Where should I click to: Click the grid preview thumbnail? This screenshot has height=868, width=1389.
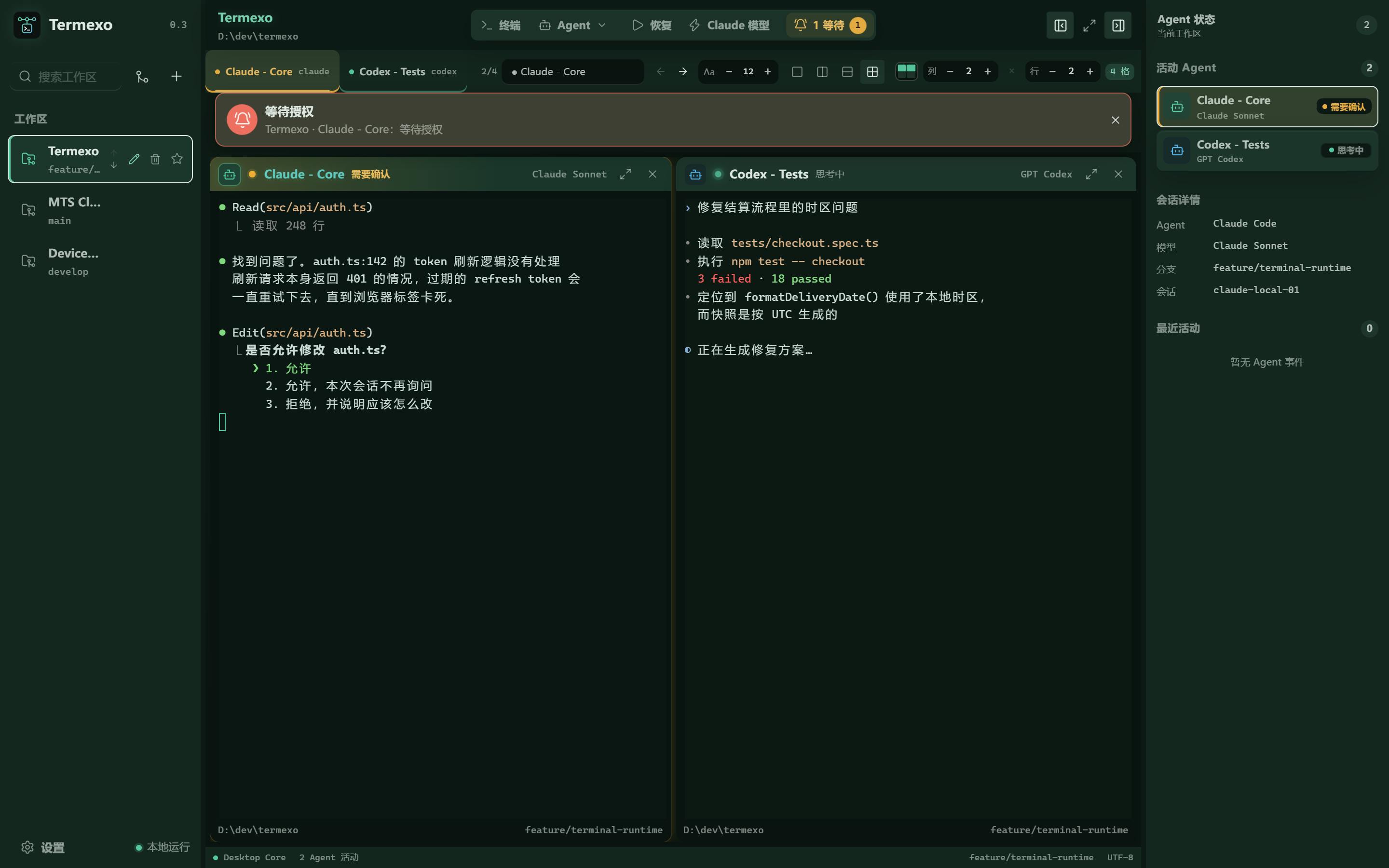906,72
